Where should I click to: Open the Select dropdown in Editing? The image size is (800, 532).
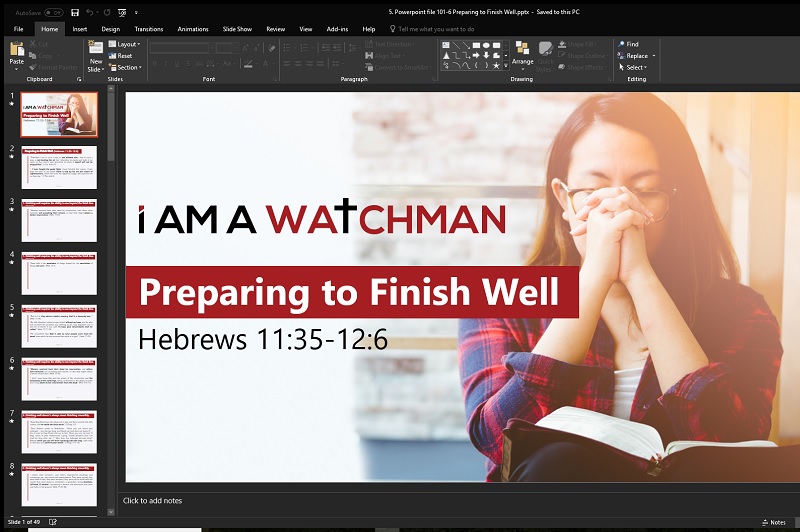635,67
